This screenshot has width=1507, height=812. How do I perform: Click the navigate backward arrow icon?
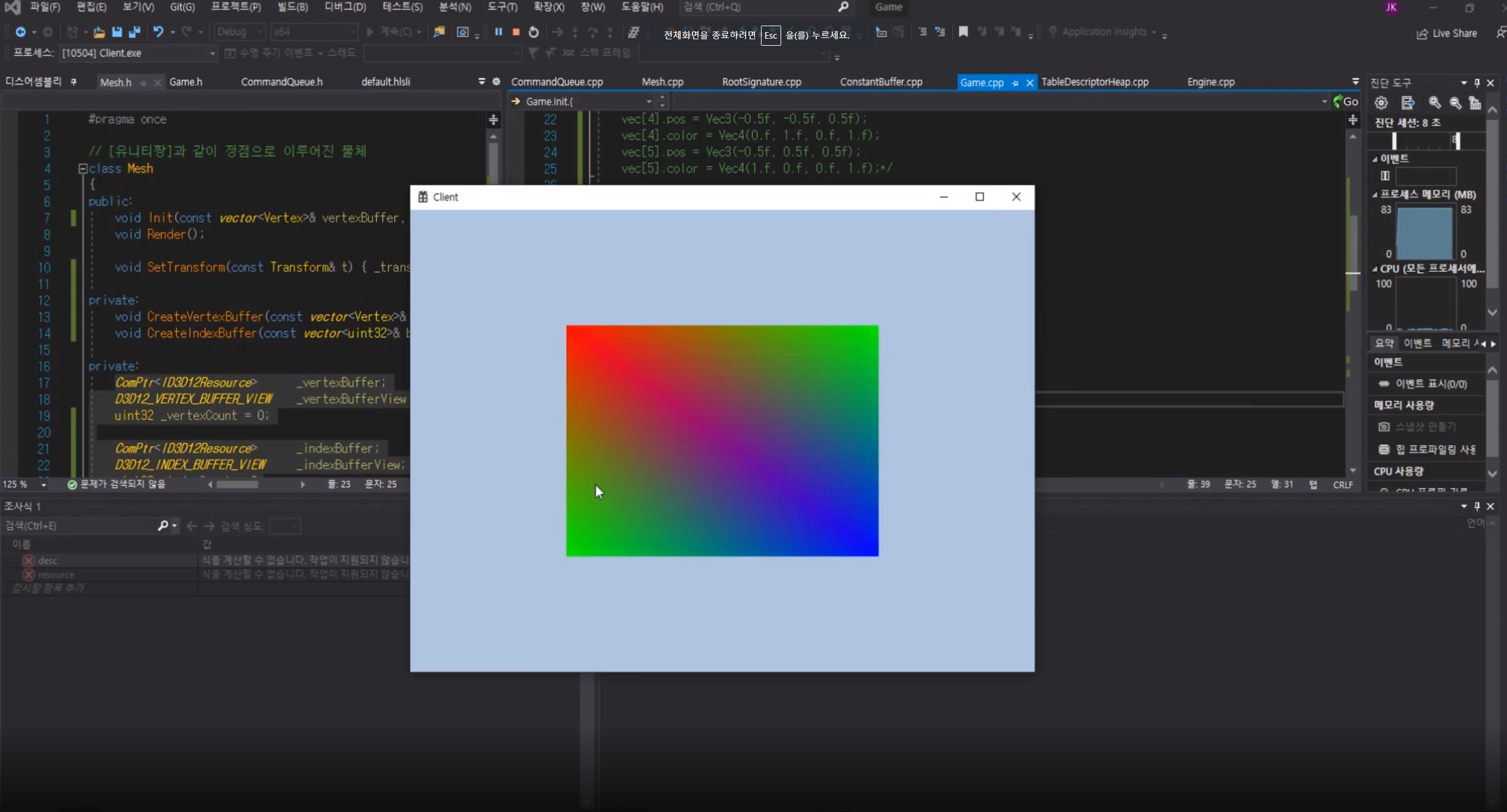(x=21, y=32)
